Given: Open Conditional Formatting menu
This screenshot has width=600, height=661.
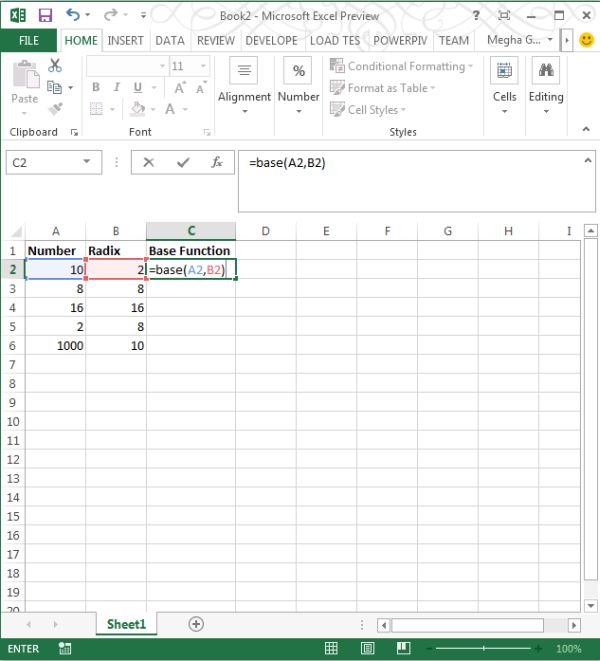Looking at the screenshot, I should 401,66.
